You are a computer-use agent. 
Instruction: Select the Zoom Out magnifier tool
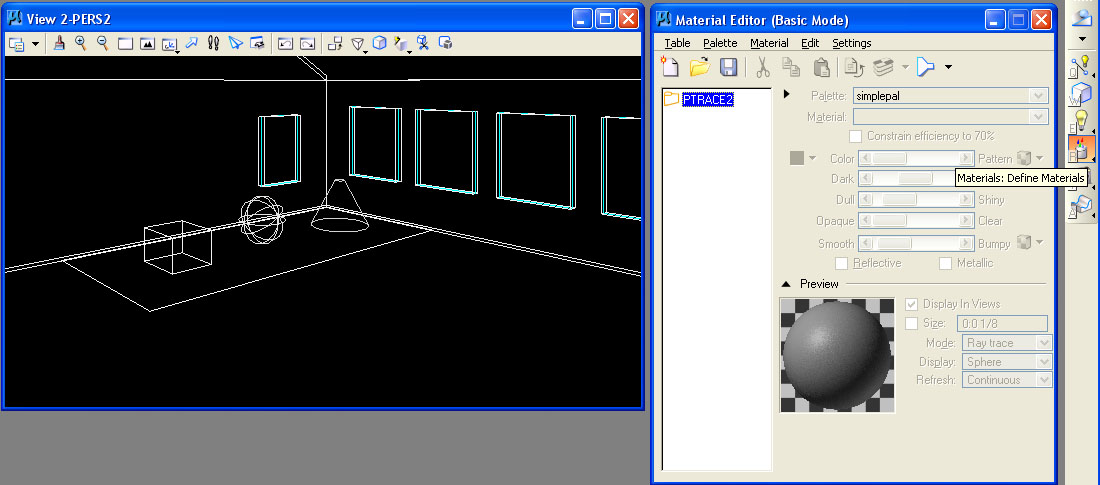pyautogui.click(x=102, y=44)
